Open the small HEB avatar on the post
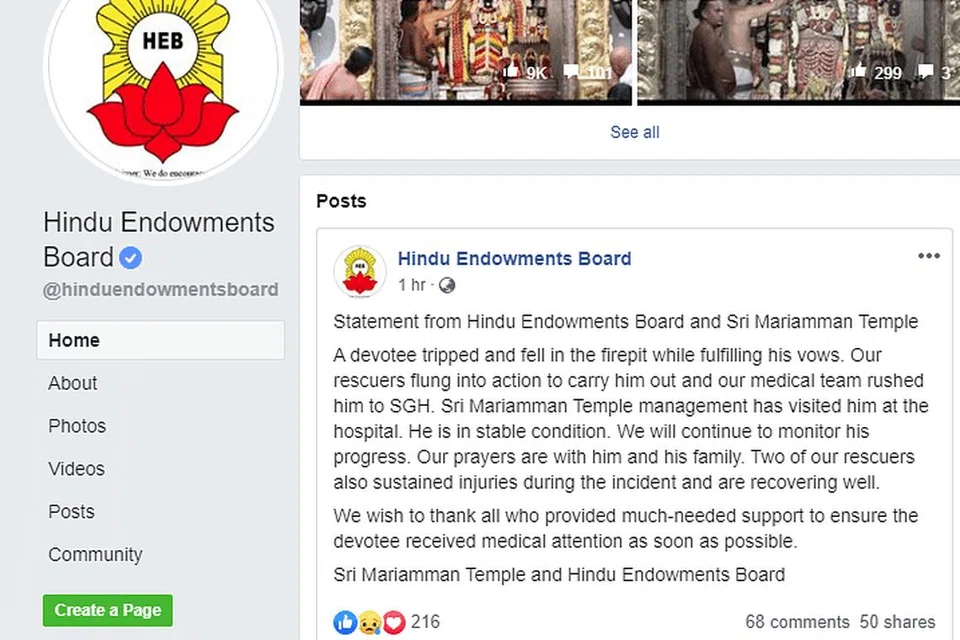The image size is (960, 640). click(360, 271)
